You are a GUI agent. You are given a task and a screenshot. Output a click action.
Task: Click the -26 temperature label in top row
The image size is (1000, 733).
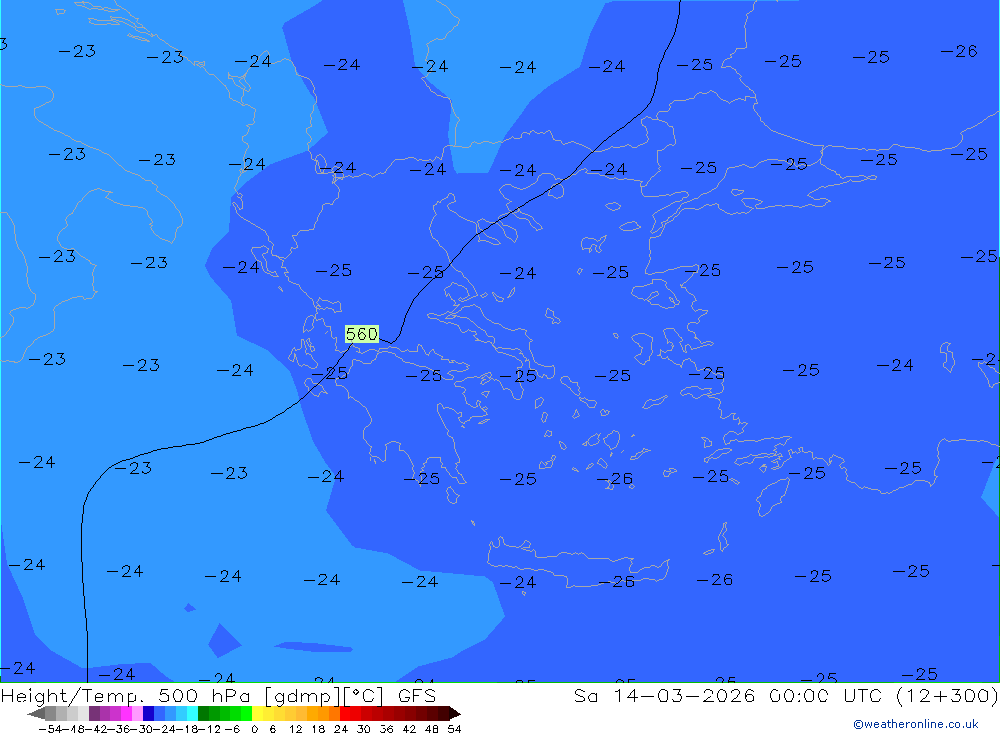point(959,51)
